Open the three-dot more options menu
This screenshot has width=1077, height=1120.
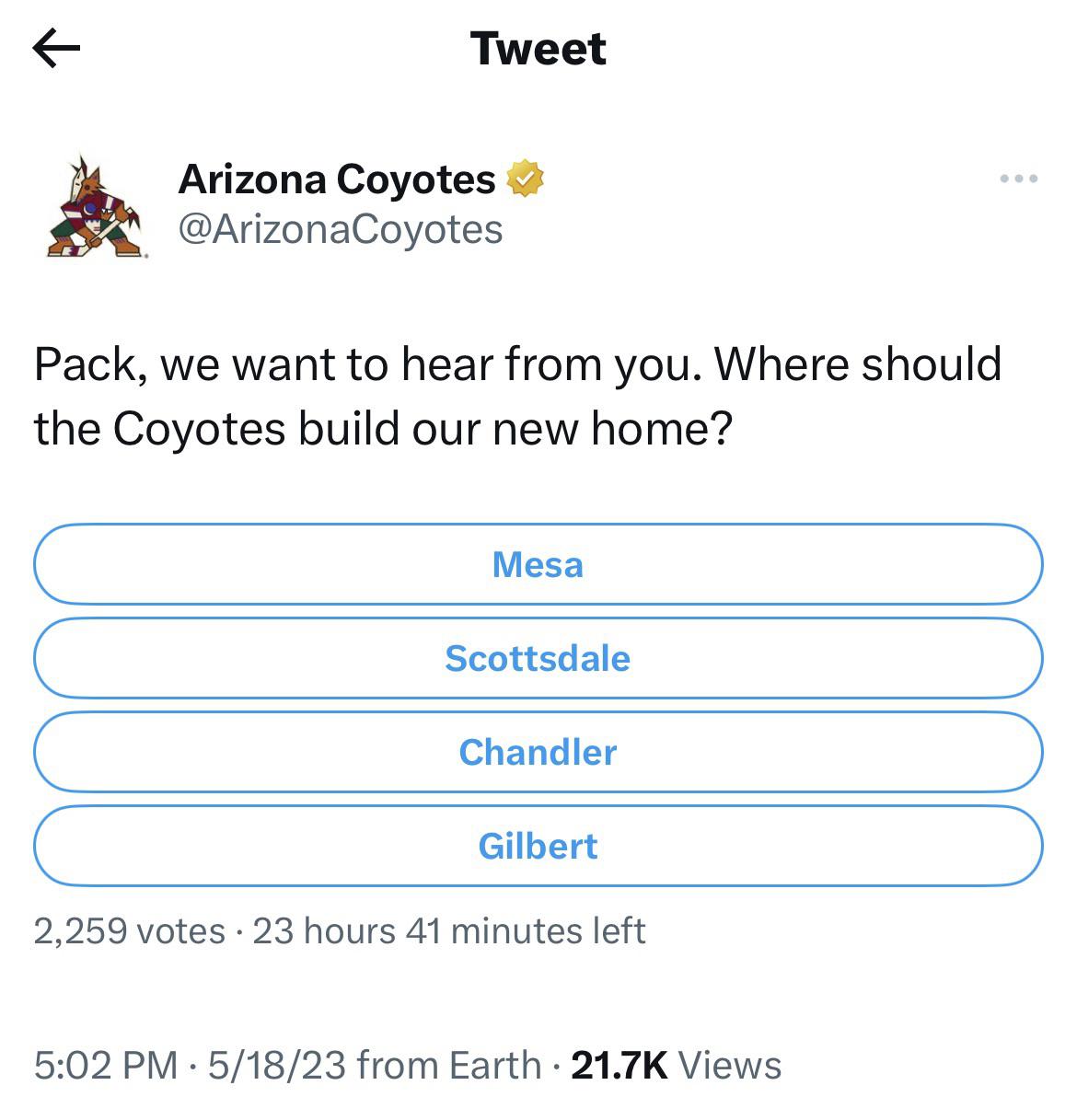click(1019, 179)
